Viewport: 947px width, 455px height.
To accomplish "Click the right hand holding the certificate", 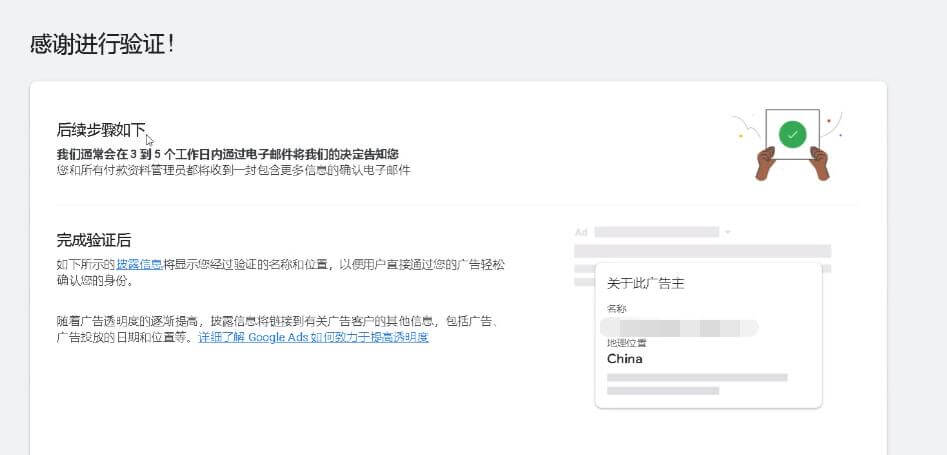I will tap(820, 163).
